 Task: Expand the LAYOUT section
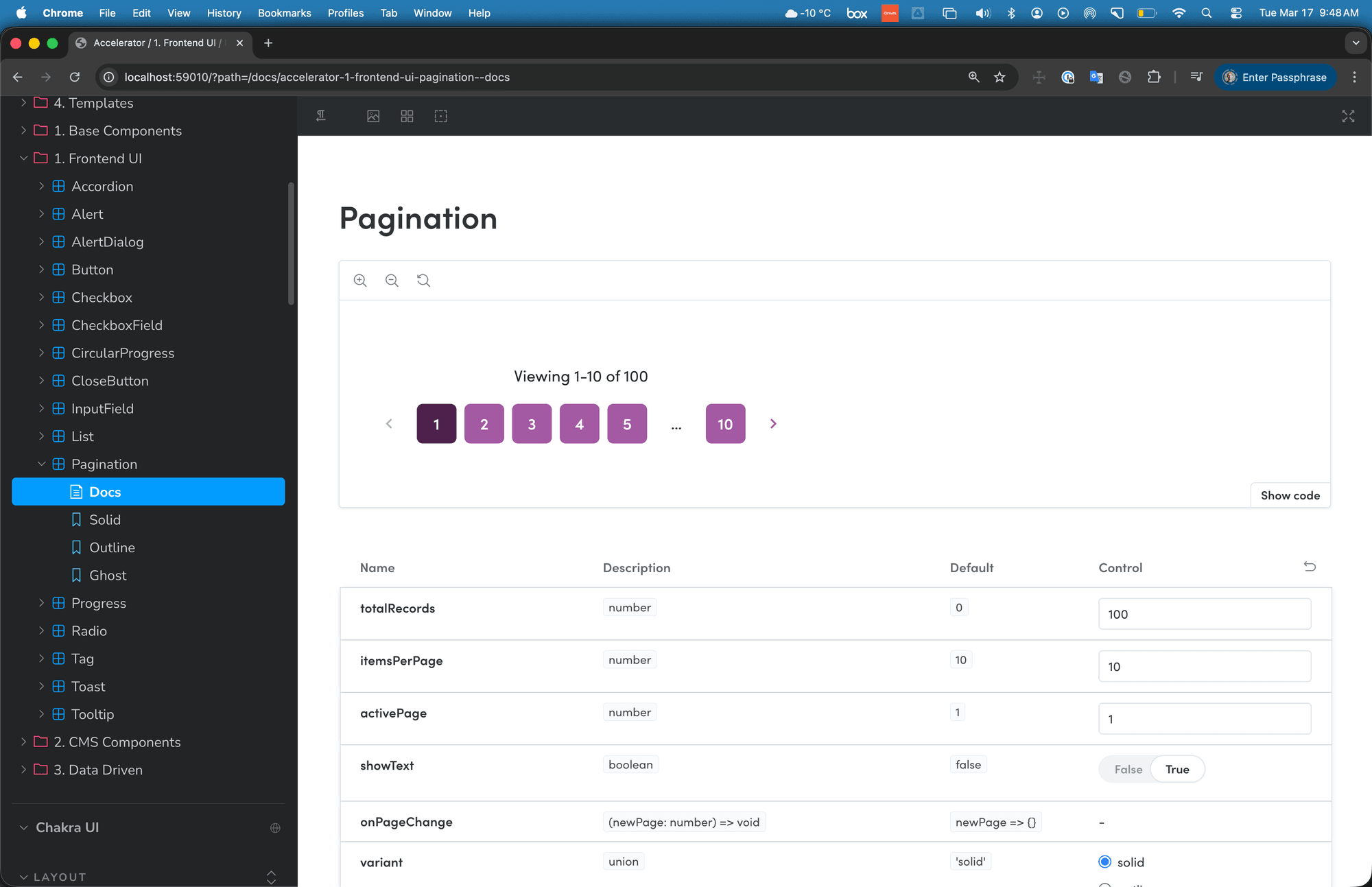[24, 877]
